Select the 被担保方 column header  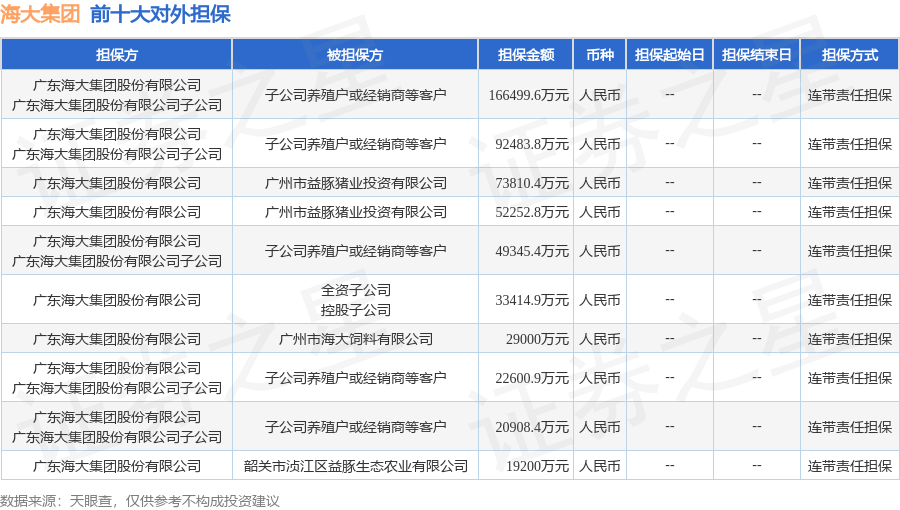355,54
